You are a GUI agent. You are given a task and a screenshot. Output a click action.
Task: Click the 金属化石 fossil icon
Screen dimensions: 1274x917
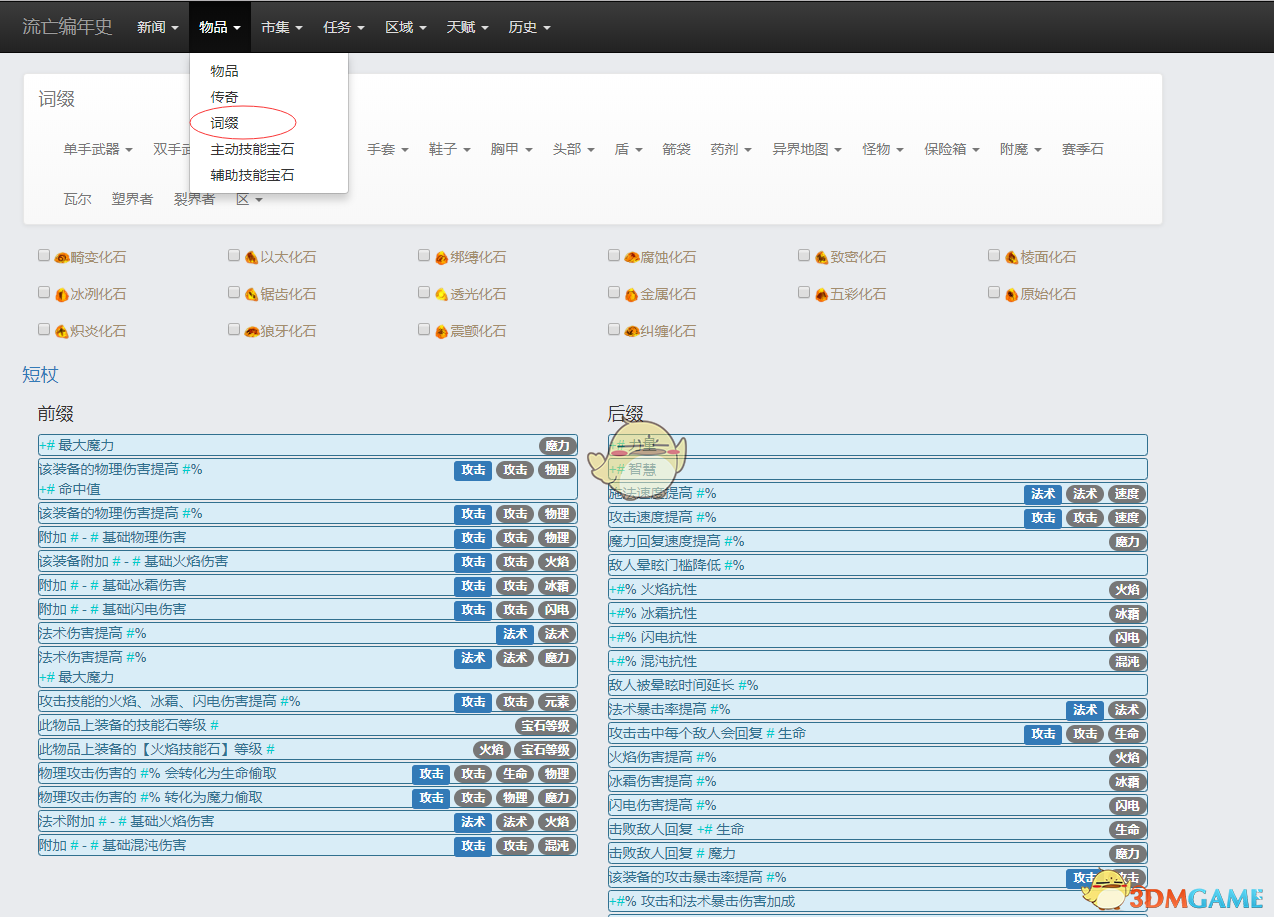(x=632, y=294)
